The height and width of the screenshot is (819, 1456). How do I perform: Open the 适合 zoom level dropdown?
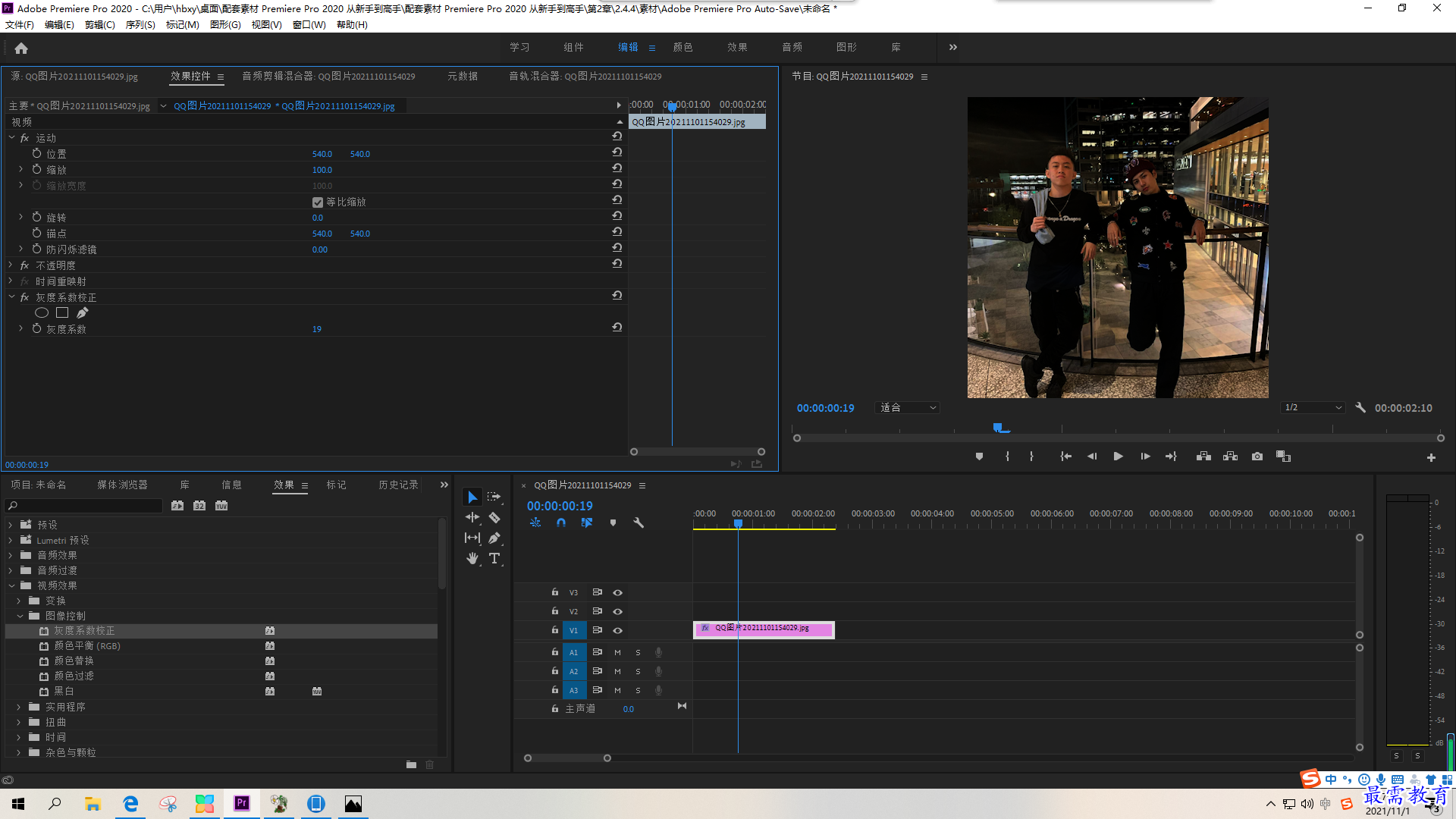pos(908,407)
